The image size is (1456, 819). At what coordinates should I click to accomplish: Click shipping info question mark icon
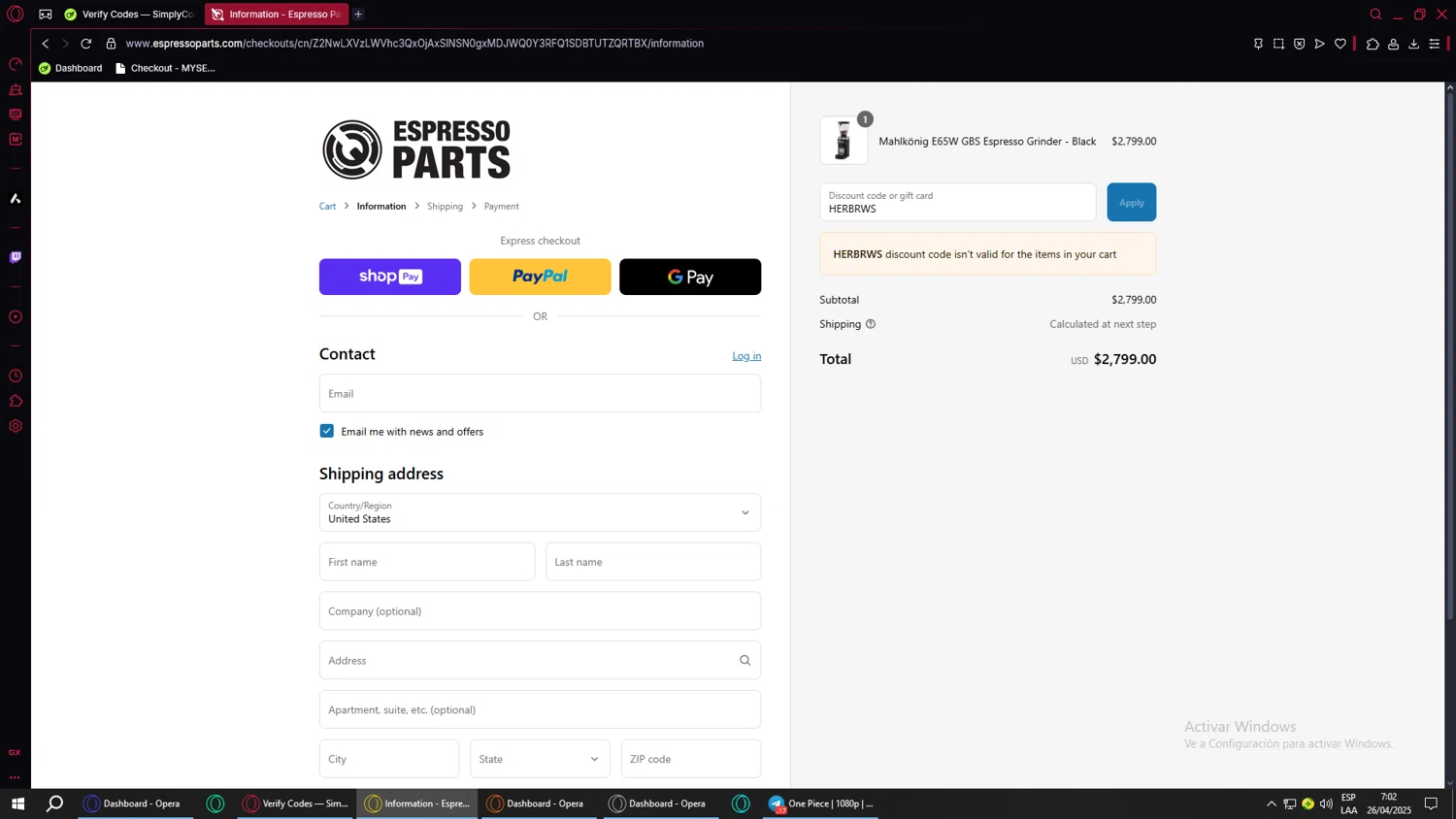[x=871, y=324]
